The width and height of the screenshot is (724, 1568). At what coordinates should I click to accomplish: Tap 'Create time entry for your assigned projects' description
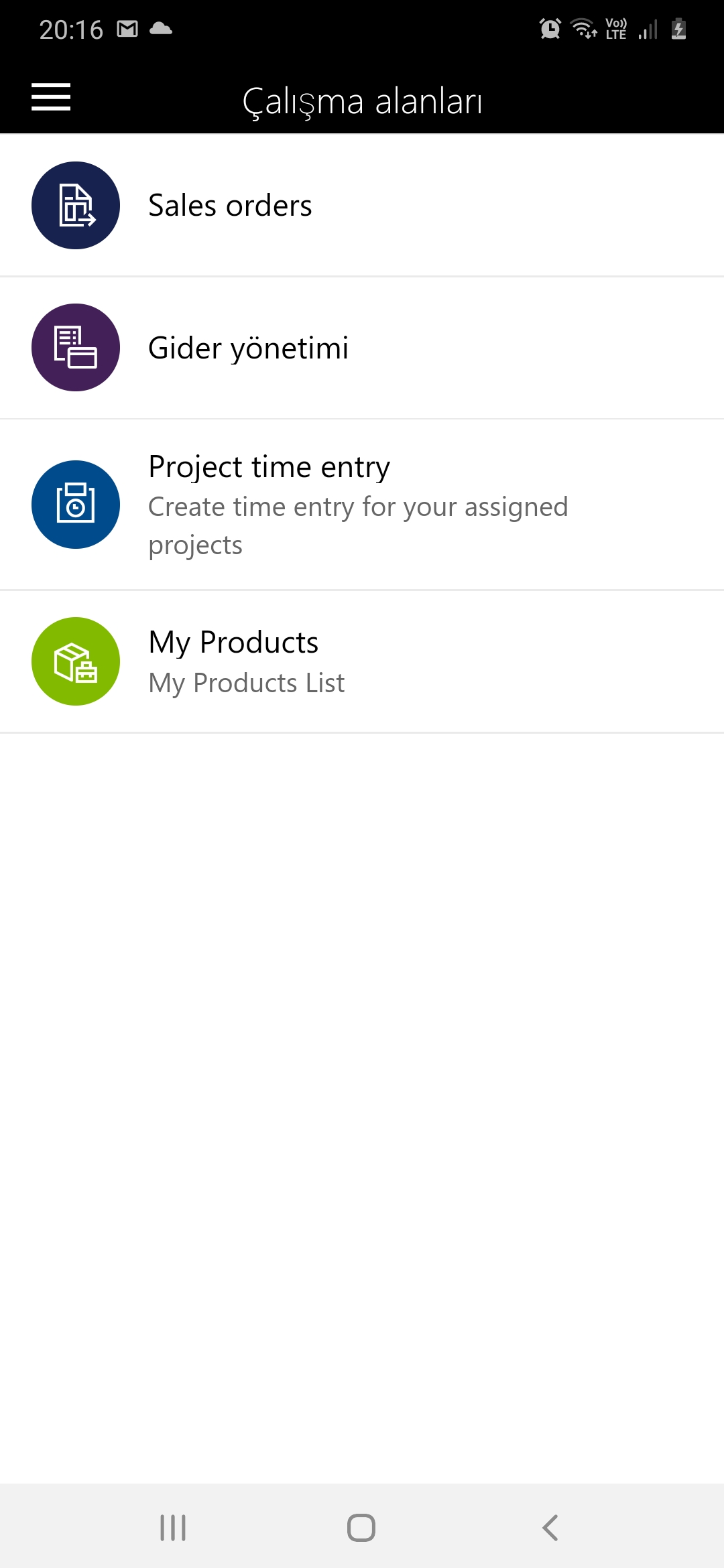pos(358,526)
